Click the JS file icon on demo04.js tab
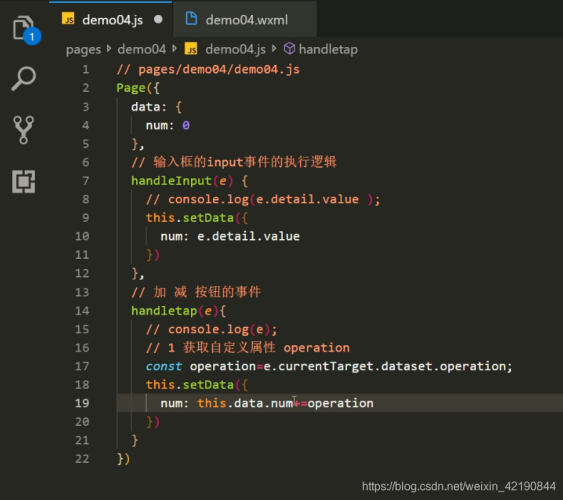Image resolution: width=563 pixels, height=500 pixels. [68, 19]
